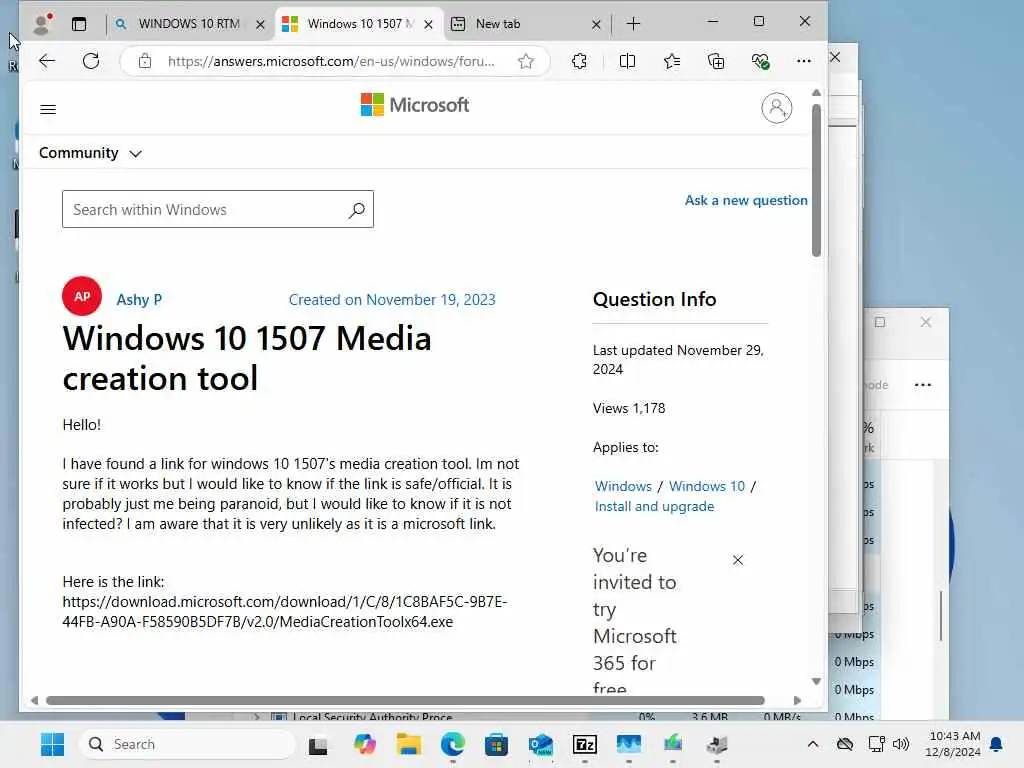Toggle split screen view

(x=627, y=61)
